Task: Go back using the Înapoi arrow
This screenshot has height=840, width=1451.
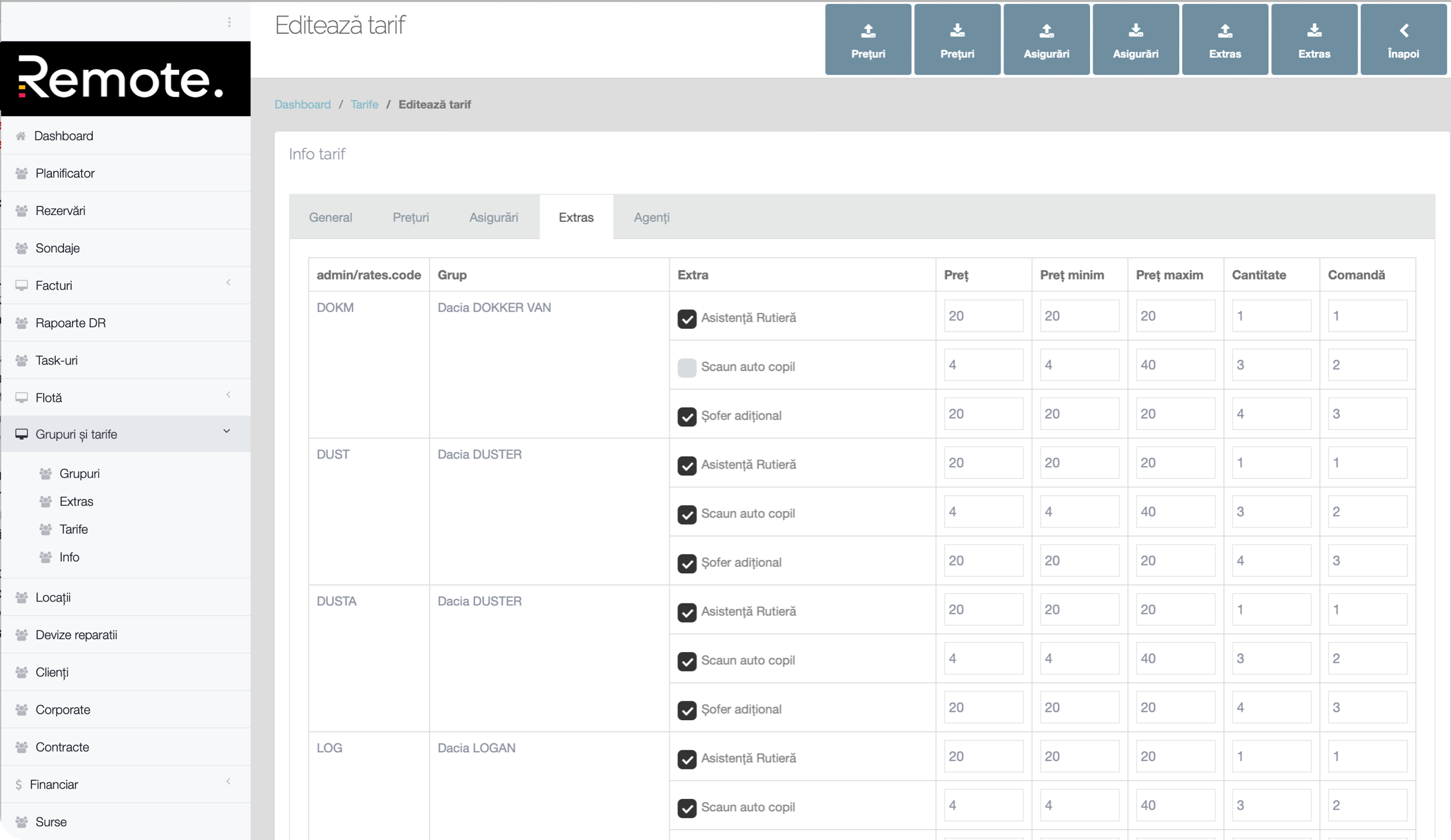Action: 1403,40
